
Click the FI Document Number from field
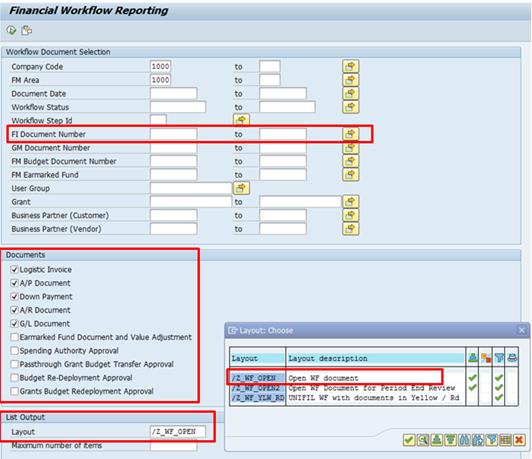tap(174, 134)
